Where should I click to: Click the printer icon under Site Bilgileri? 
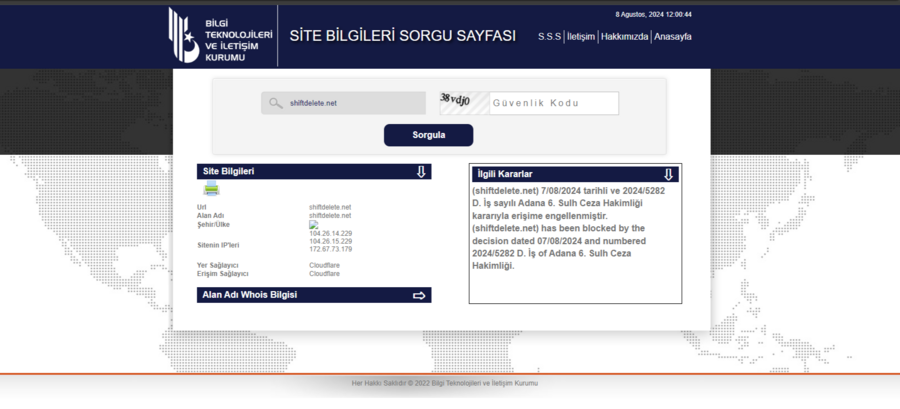pos(211,188)
